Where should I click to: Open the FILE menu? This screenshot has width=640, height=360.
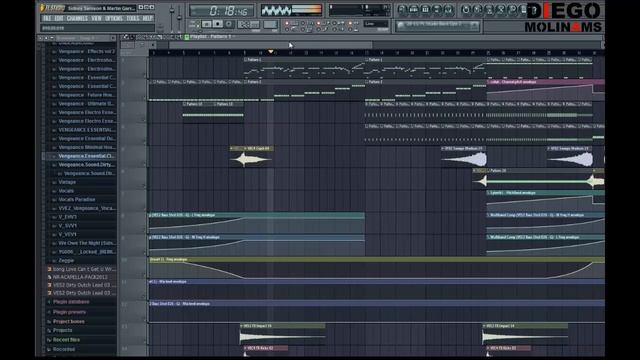pyautogui.click(x=47, y=18)
